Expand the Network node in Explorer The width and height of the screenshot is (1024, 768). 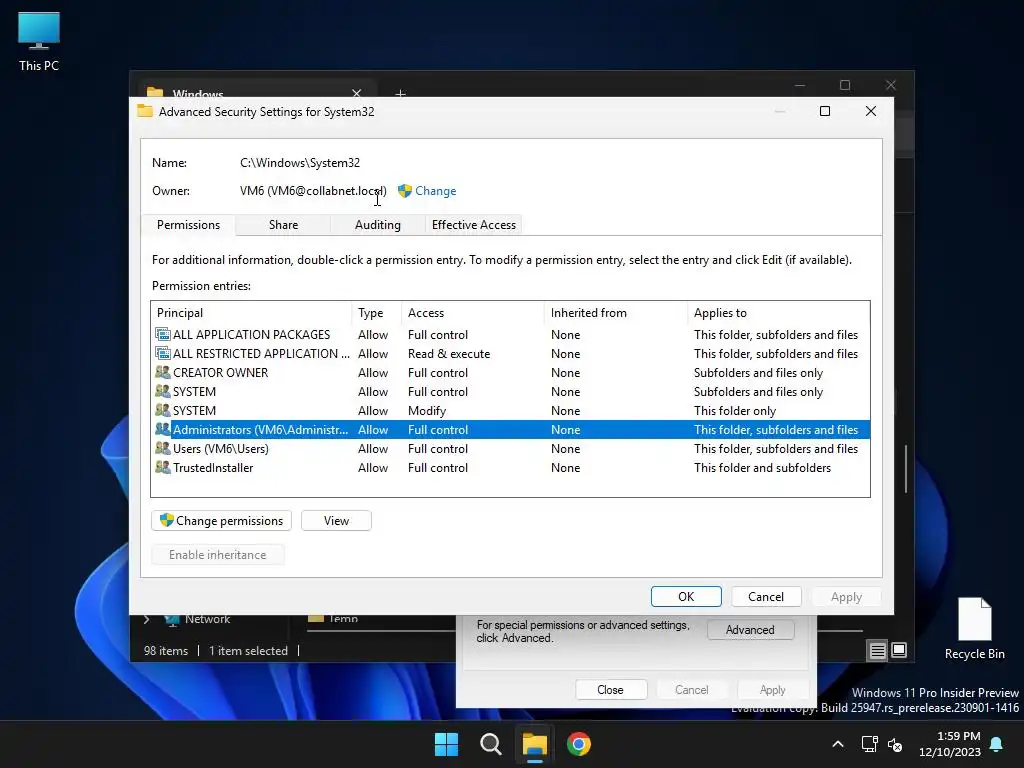[146, 619]
